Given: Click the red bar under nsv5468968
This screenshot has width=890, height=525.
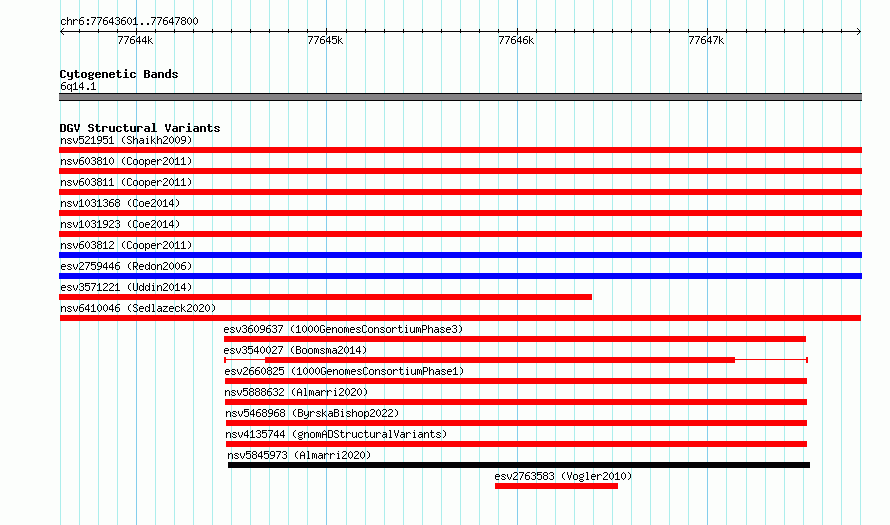Looking at the screenshot, I should click(517, 423).
